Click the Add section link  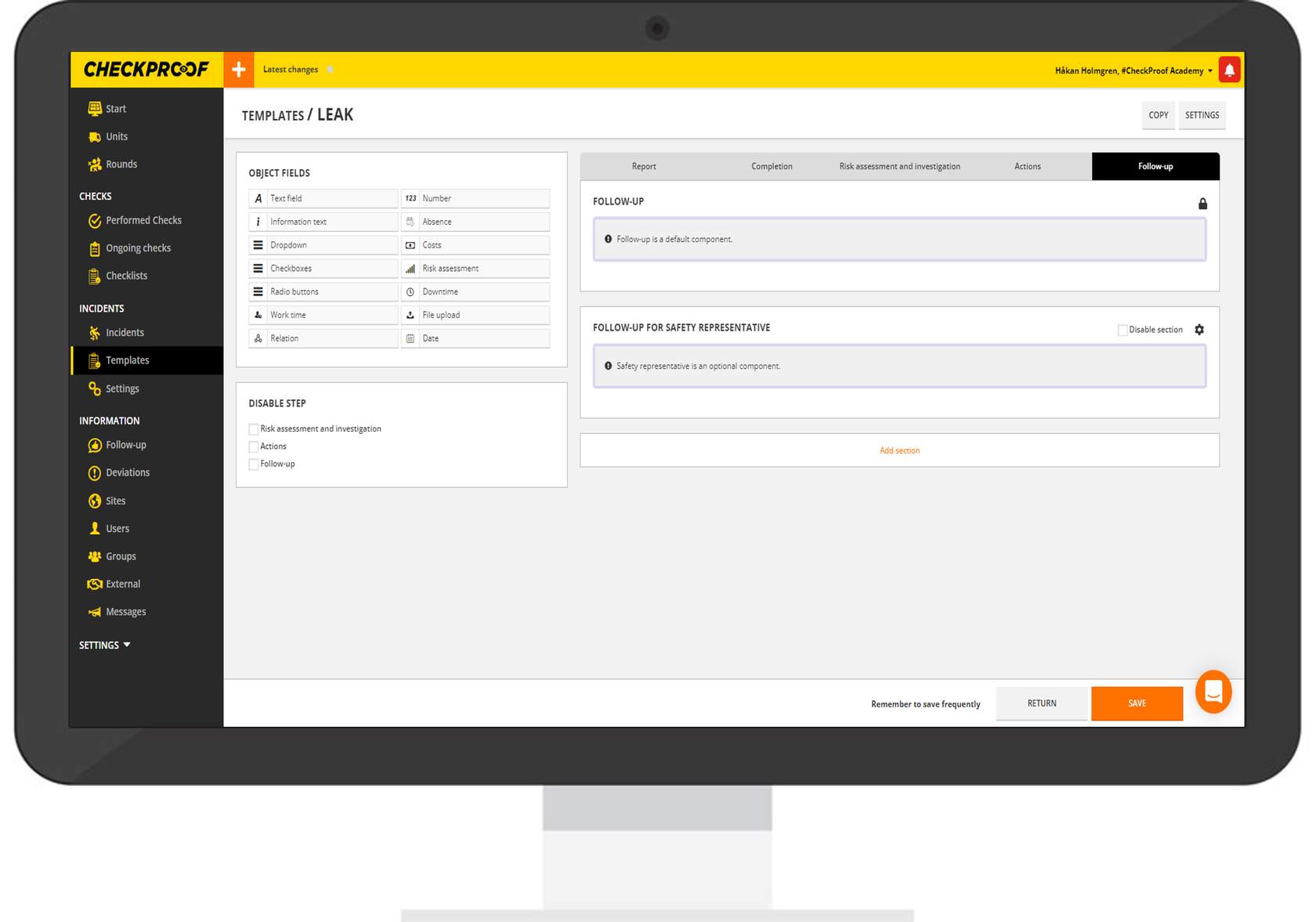[899, 450]
